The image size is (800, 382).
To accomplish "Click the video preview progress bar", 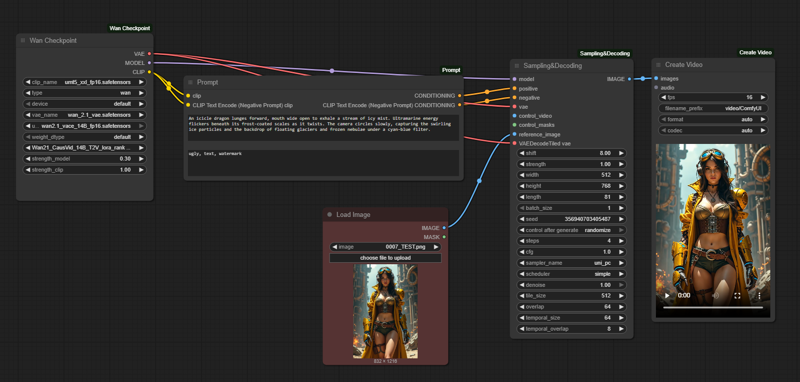I will (x=713, y=308).
